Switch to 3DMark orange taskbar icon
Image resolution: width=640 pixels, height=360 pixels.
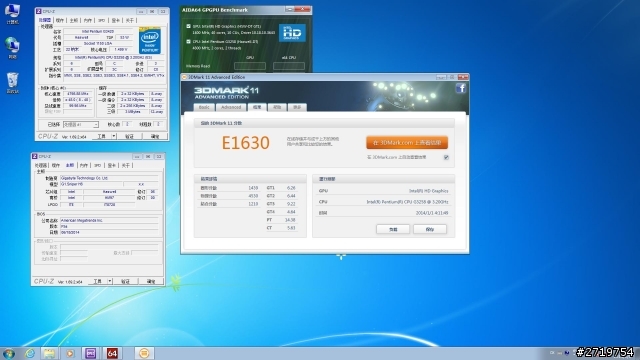pyautogui.click(x=144, y=353)
